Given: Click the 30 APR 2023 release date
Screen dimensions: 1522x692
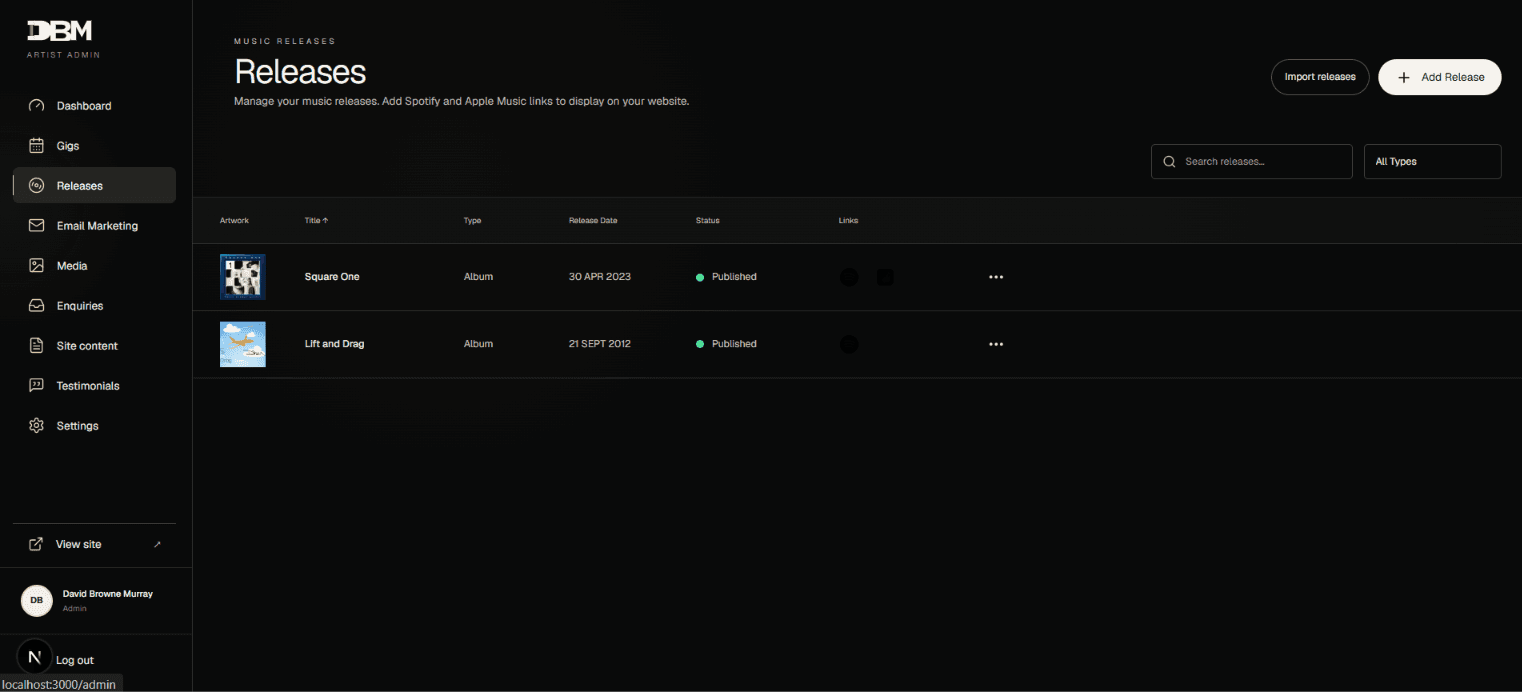Looking at the screenshot, I should pyautogui.click(x=600, y=277).
